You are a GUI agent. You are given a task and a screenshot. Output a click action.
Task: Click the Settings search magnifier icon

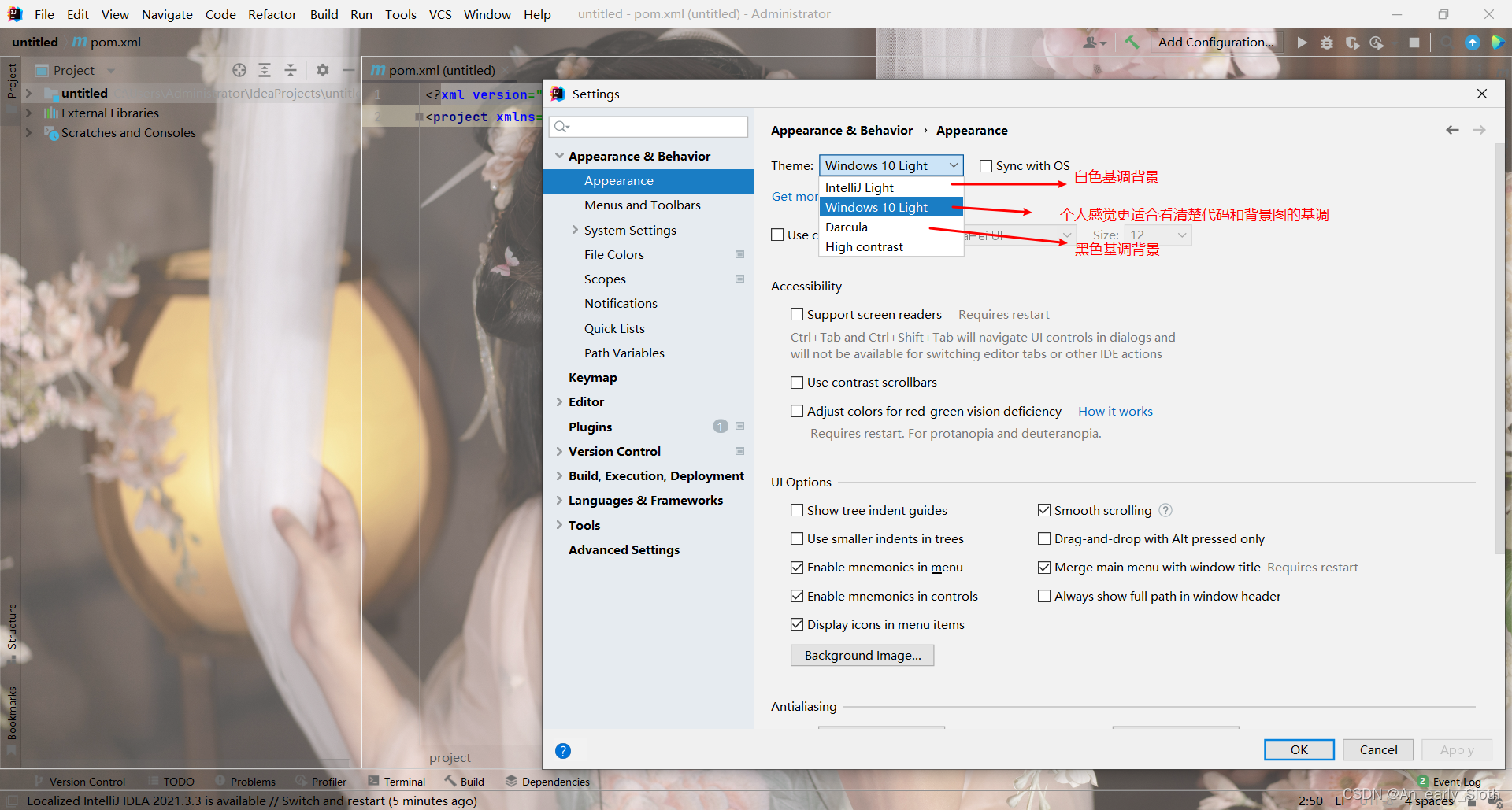[561, 127]
